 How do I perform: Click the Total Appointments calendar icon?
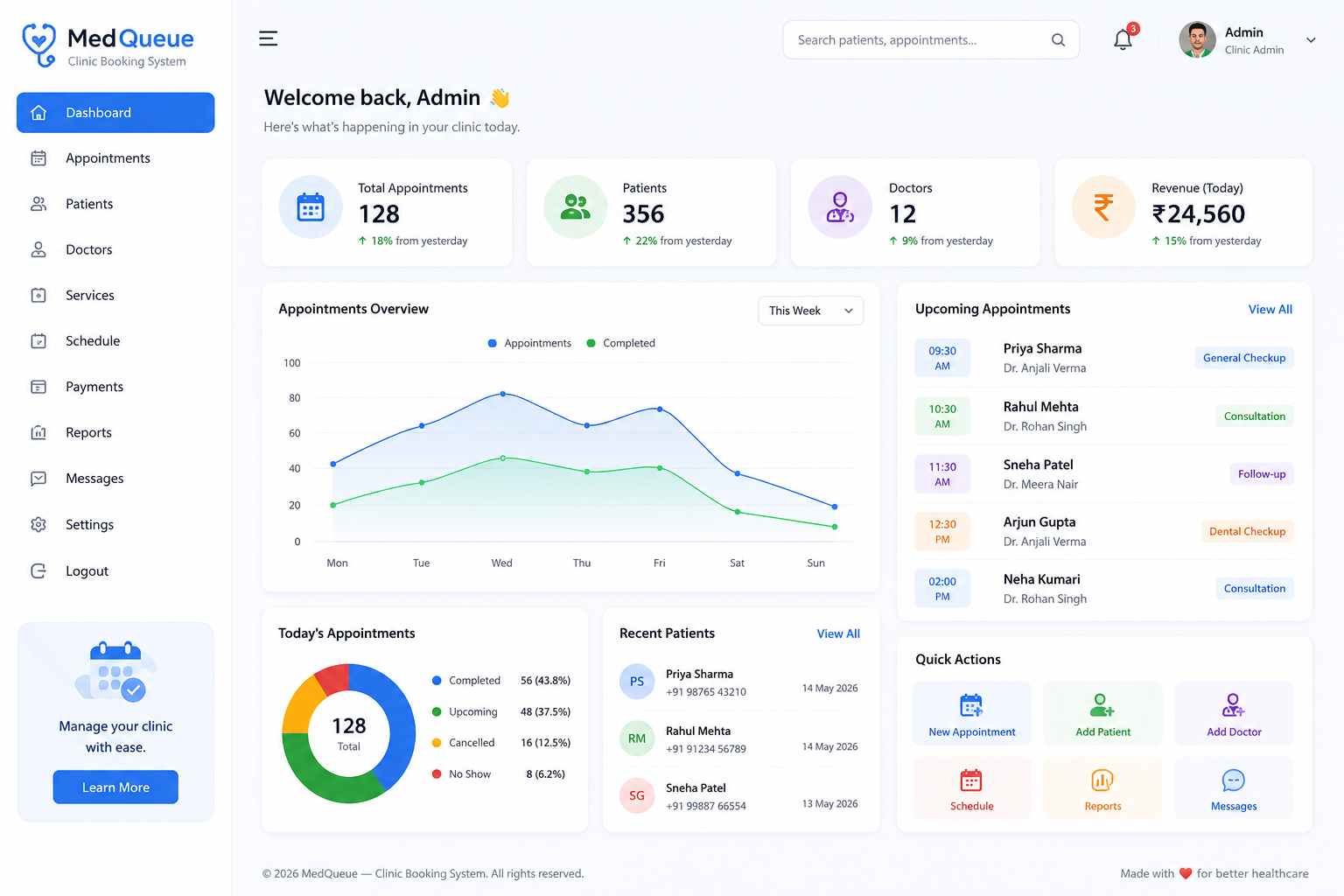click(311, 207)
